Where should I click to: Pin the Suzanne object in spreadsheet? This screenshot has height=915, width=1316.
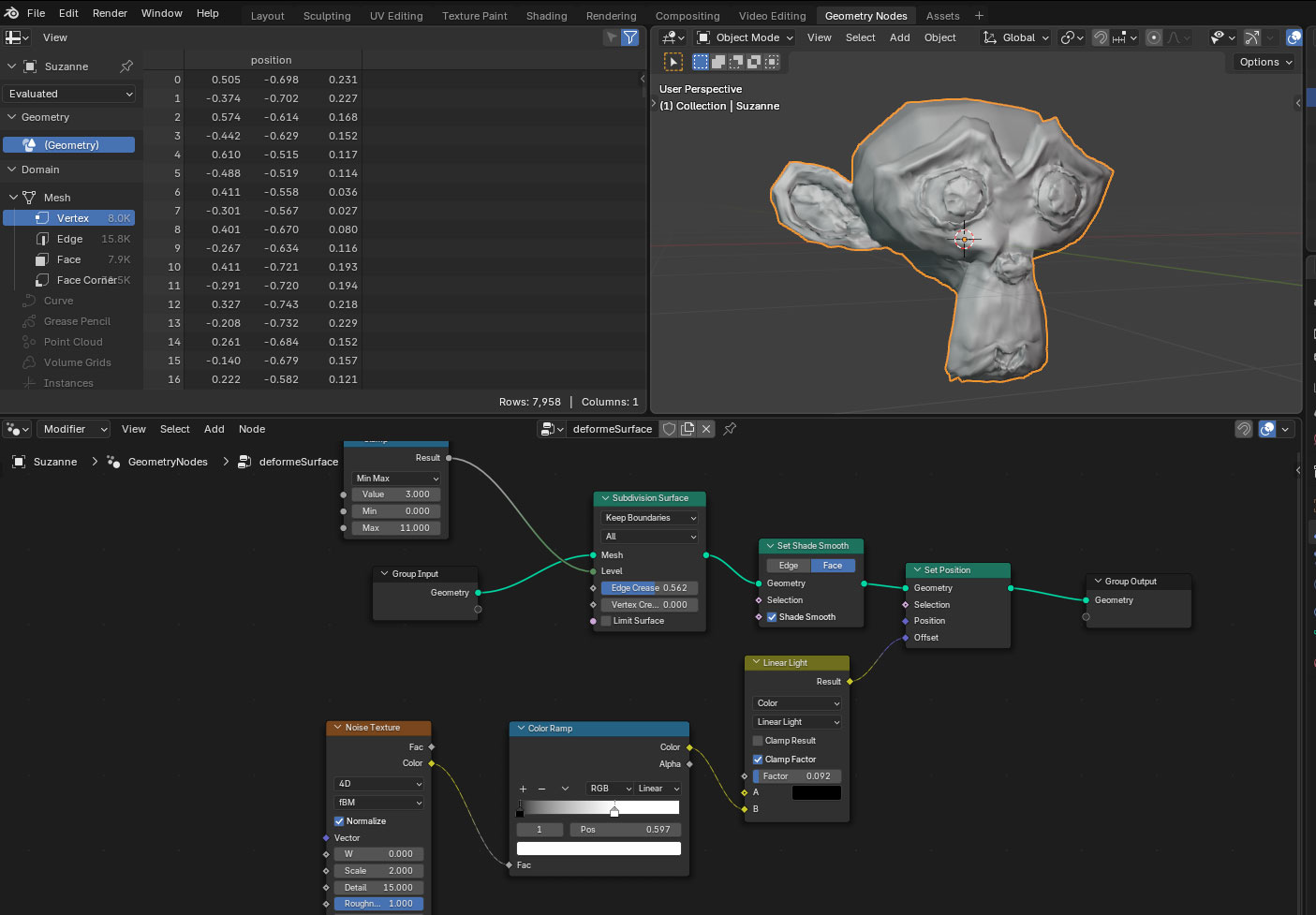(126, 66)
